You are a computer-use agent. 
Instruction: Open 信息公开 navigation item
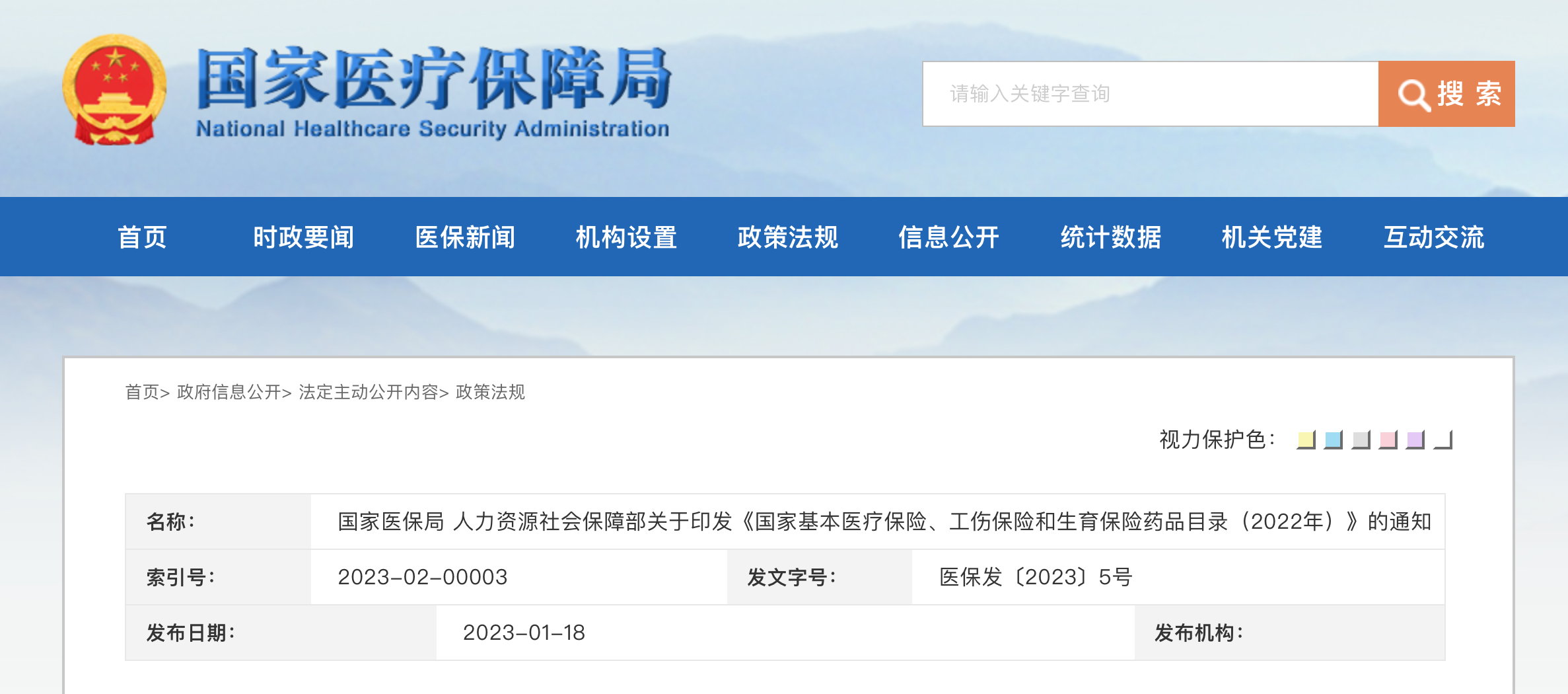(x=949, y=237)
